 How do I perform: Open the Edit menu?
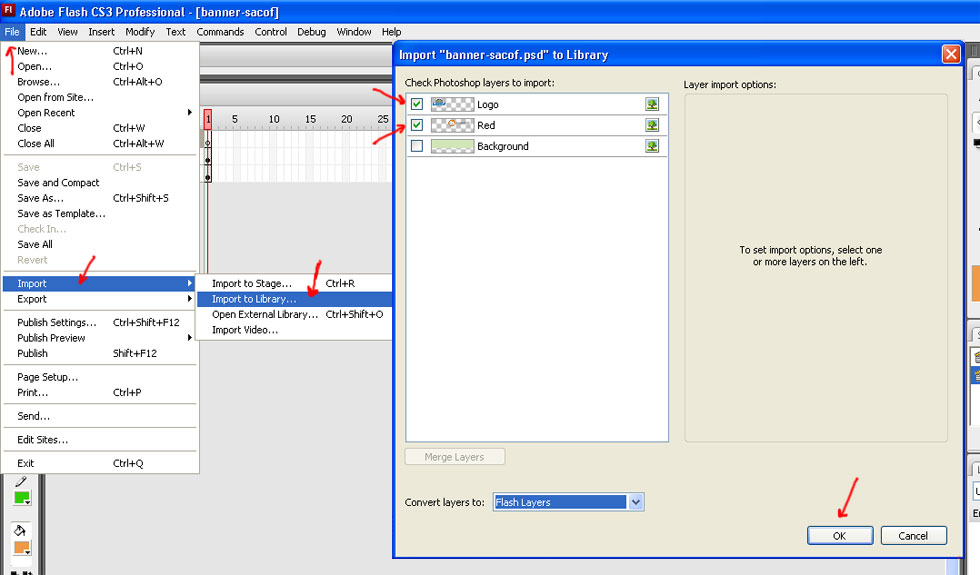(38, 32)
